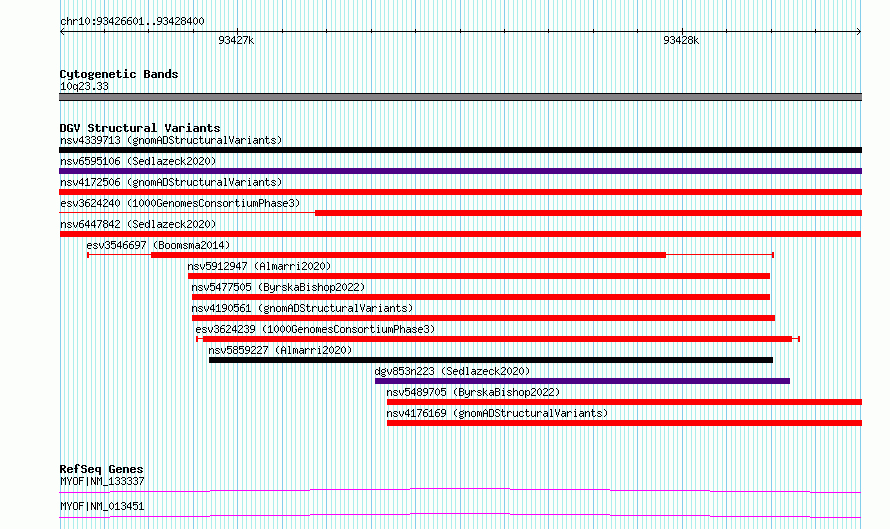Click the nsv5477505 (ByrskaBishop2022) label
The width and height of the screenshot is (890, 529).
coord(278,287)
